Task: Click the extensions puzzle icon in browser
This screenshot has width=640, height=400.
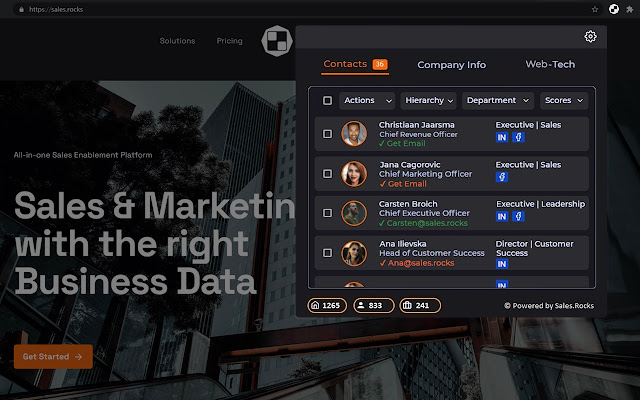Action: 630,9
